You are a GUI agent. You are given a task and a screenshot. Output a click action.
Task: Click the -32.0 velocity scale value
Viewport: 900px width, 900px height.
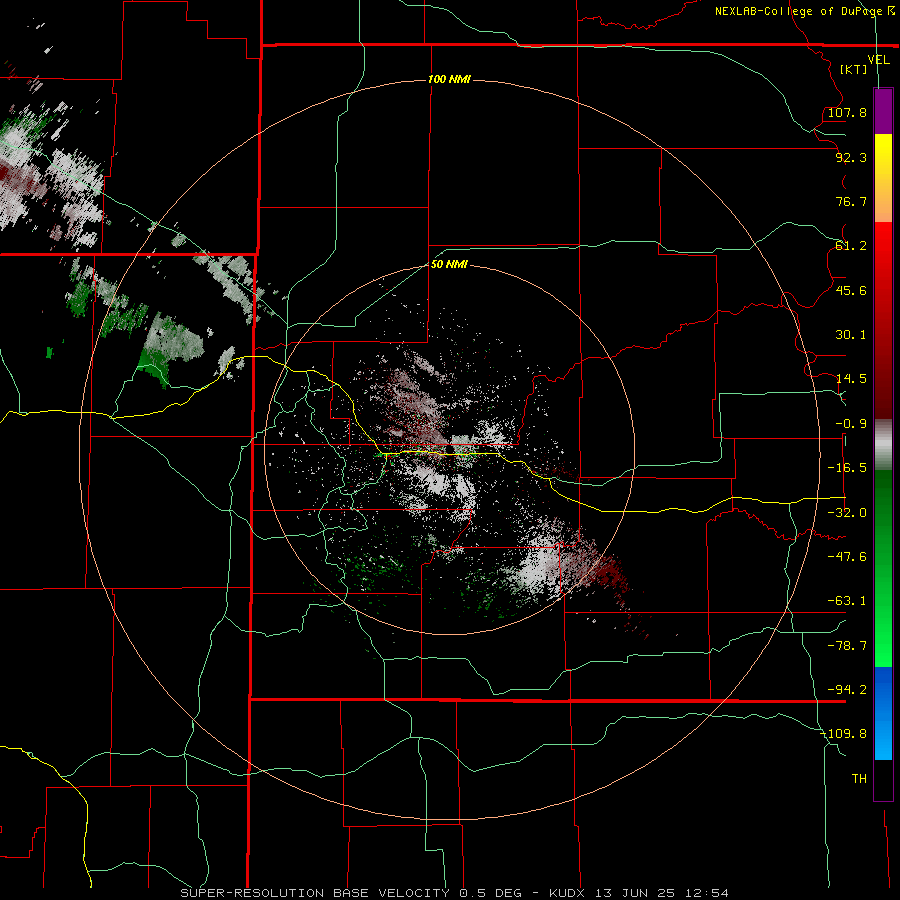pyautogui.click(x=847, y=513)
